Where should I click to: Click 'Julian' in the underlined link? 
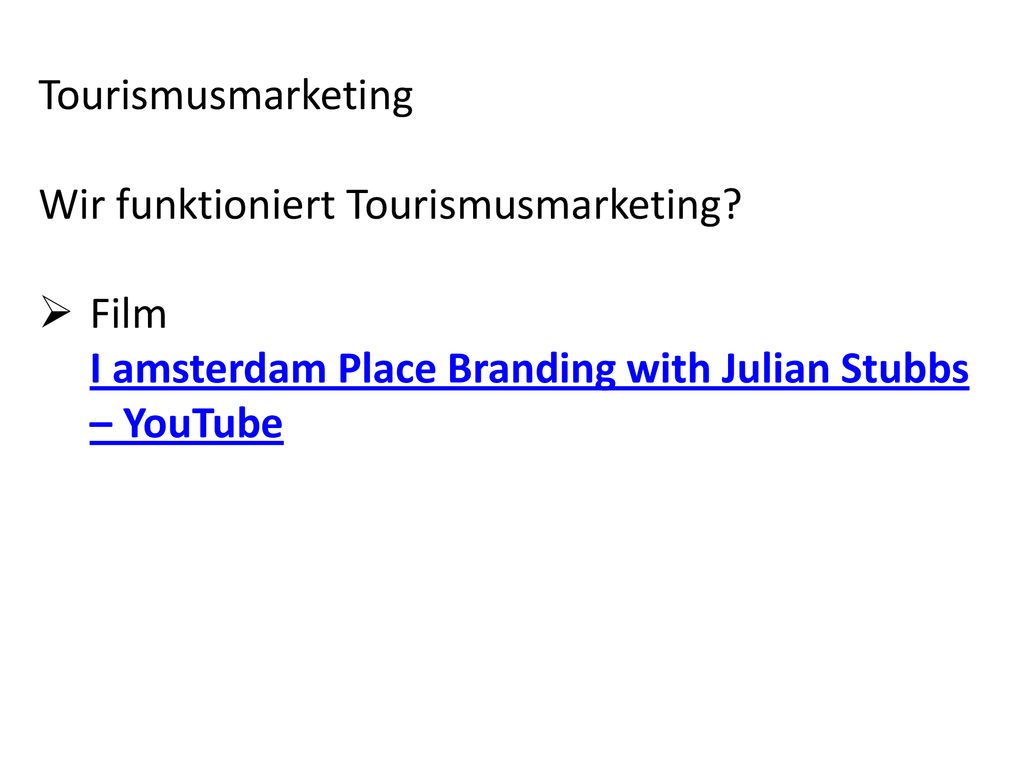pos(775,368)
